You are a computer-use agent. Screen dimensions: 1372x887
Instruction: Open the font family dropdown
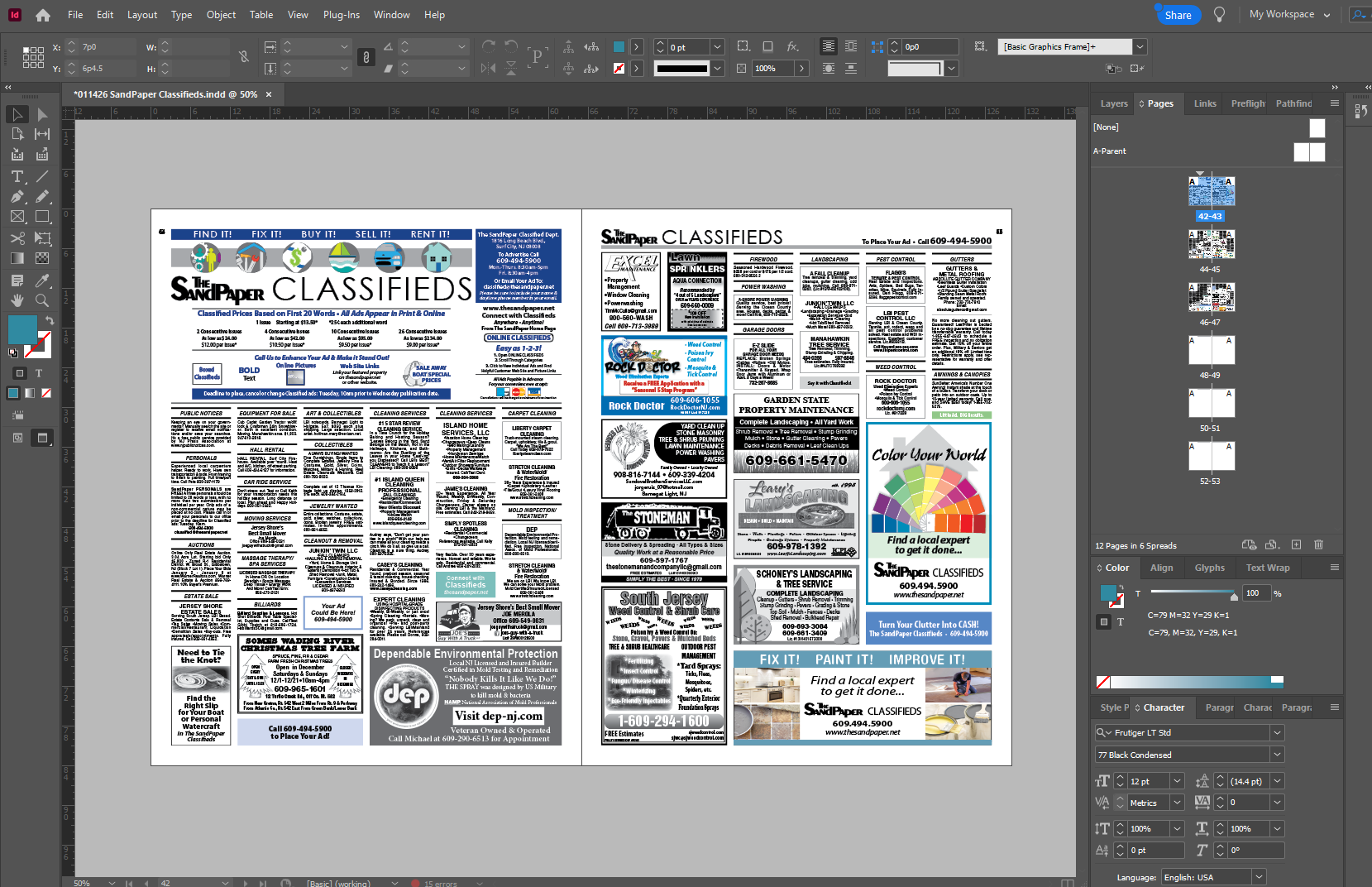coord(1277,732)
